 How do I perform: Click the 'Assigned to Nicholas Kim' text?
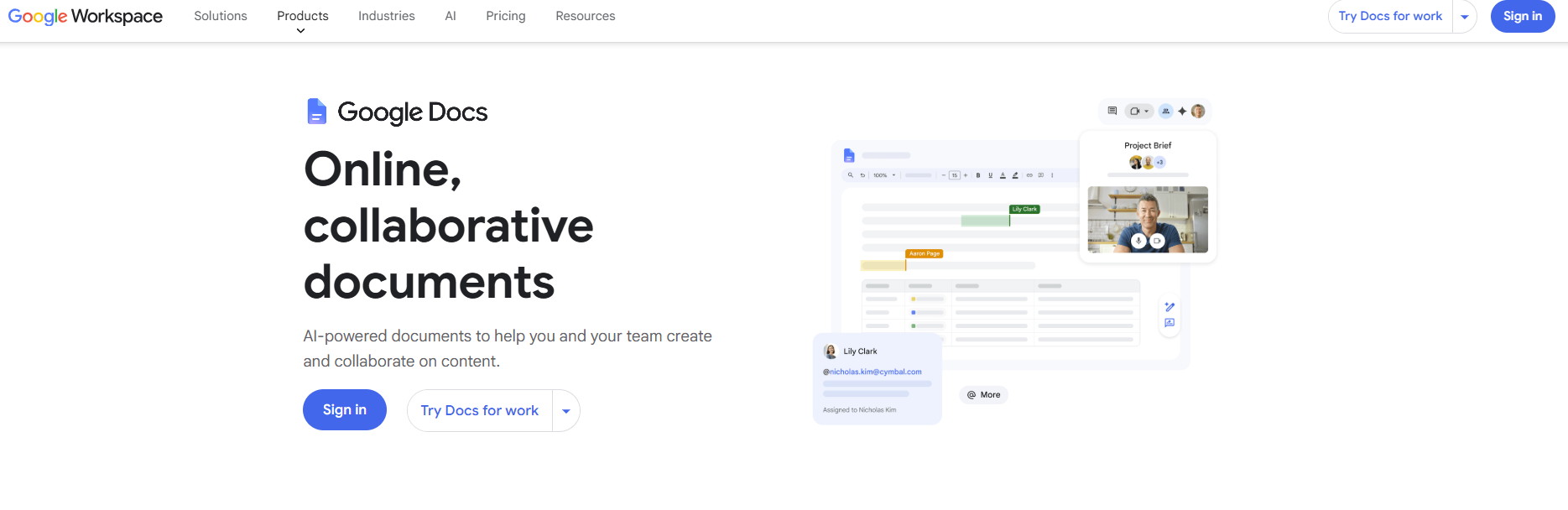click(859, 410)
